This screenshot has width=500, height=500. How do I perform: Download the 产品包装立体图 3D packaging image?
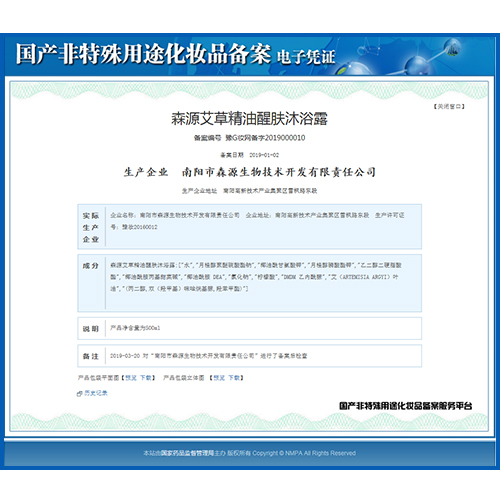point(234,378)
